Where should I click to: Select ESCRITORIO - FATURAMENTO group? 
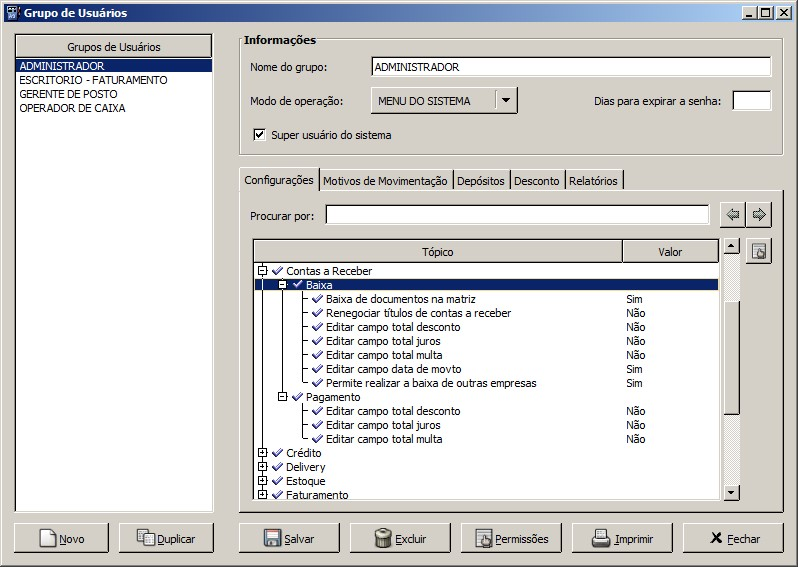tap(114, 80)
